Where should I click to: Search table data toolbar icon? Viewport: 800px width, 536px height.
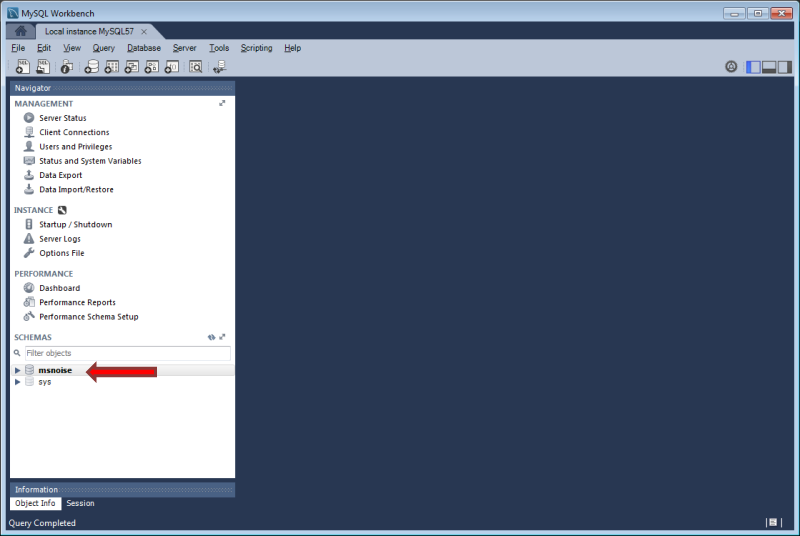(x=195, y=66)
